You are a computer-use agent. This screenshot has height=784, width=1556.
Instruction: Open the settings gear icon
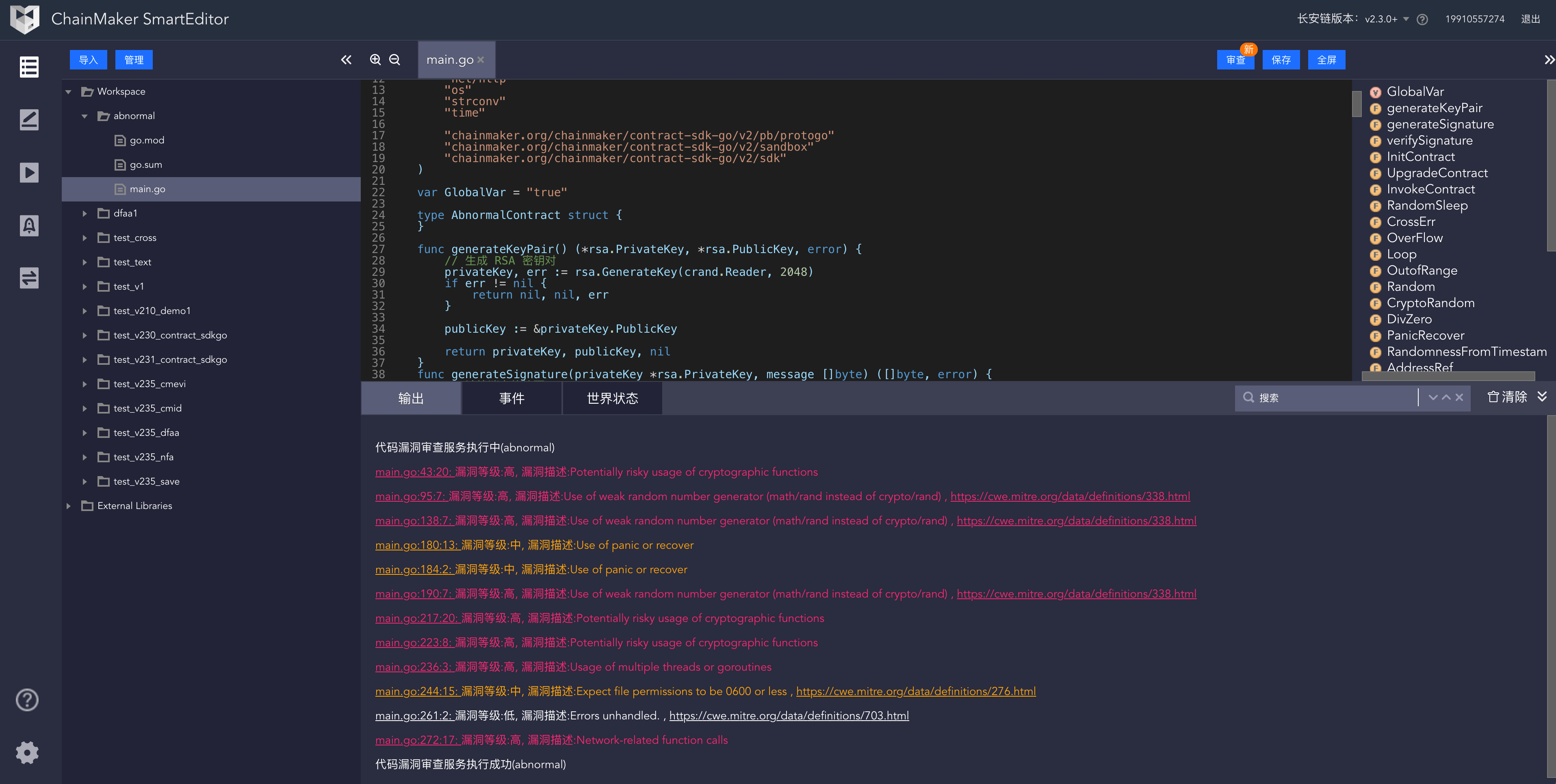27,752
